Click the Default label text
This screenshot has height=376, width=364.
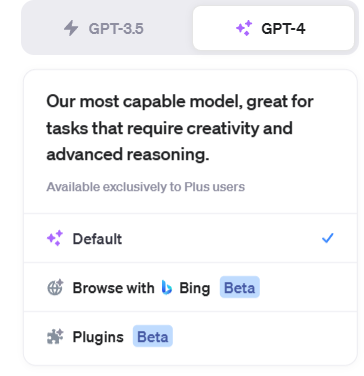pos(97,239)
